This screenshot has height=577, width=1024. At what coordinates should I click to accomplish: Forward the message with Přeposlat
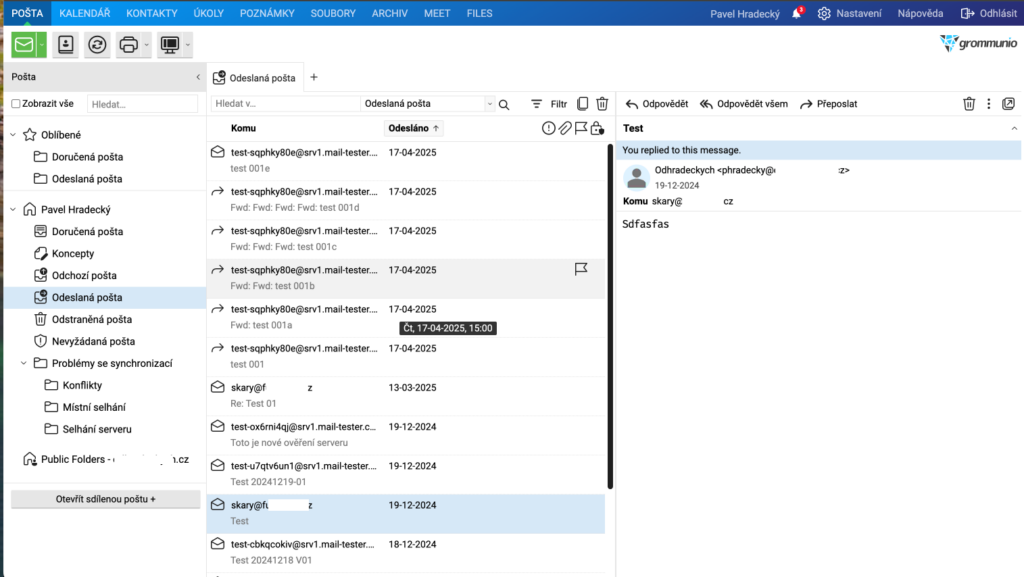[829, 104]
